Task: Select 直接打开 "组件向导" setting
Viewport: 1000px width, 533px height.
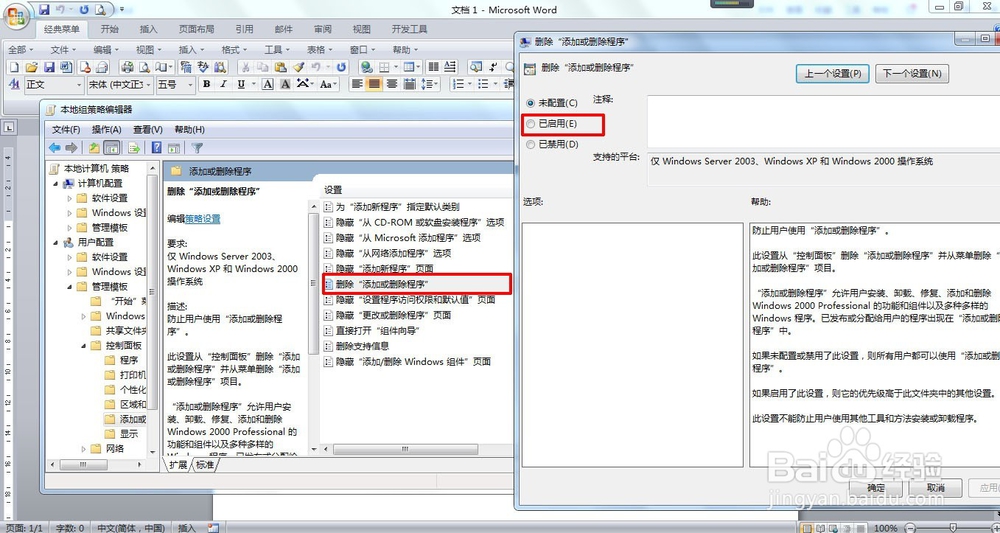Action: click(371, 331)
